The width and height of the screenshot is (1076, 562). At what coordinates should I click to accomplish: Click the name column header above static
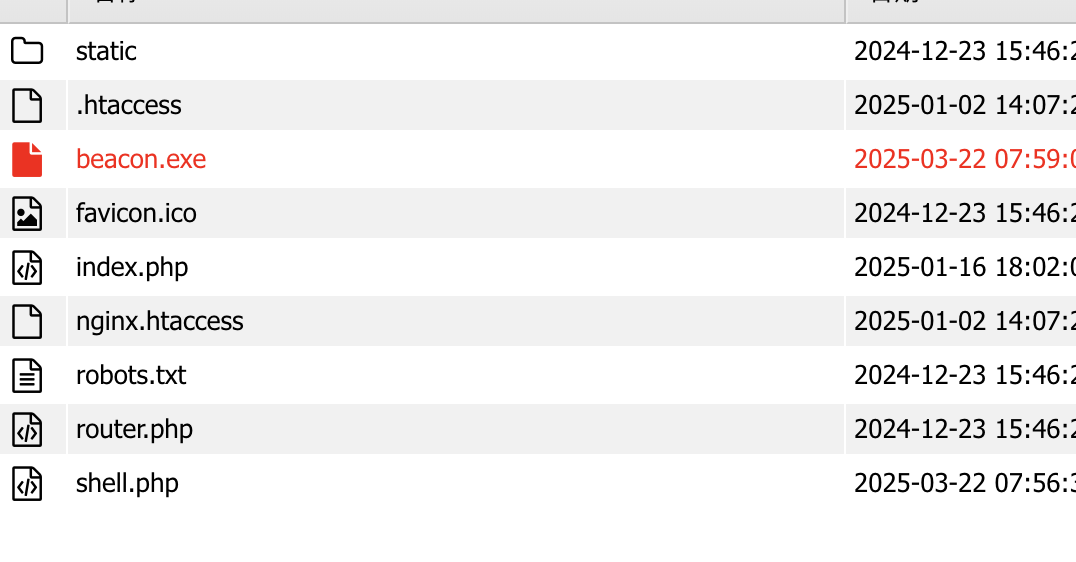[456, 11]
